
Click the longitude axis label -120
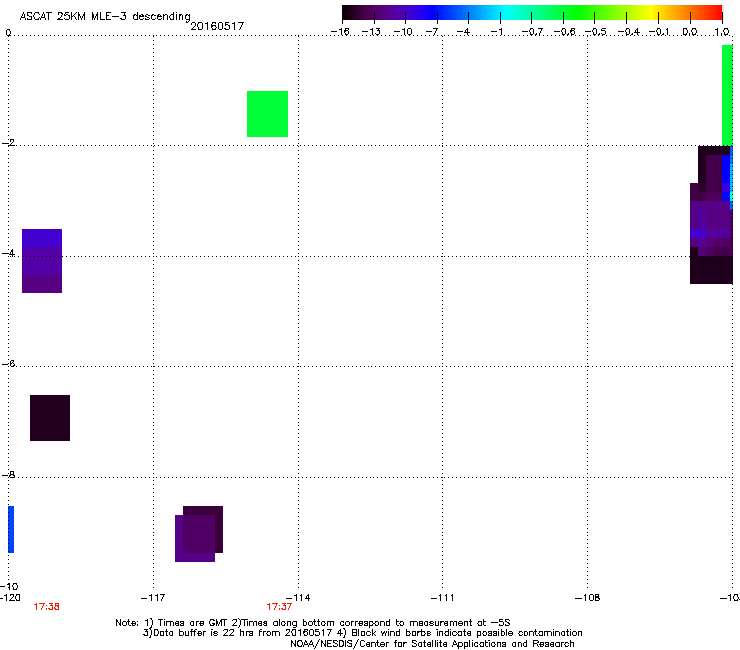pos(10,598)
